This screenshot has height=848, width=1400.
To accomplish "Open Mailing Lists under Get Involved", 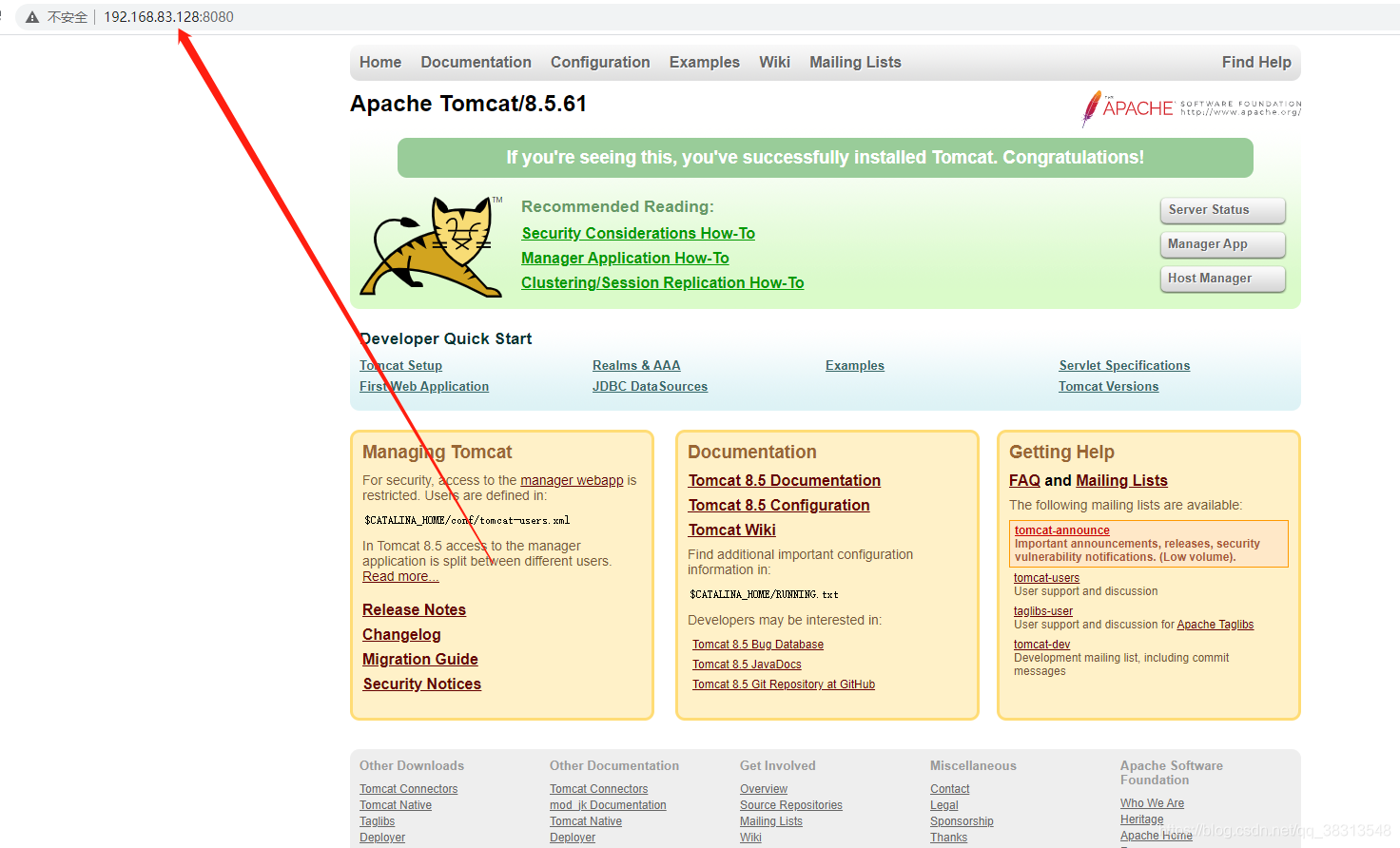I will click(x=771, y=821).
